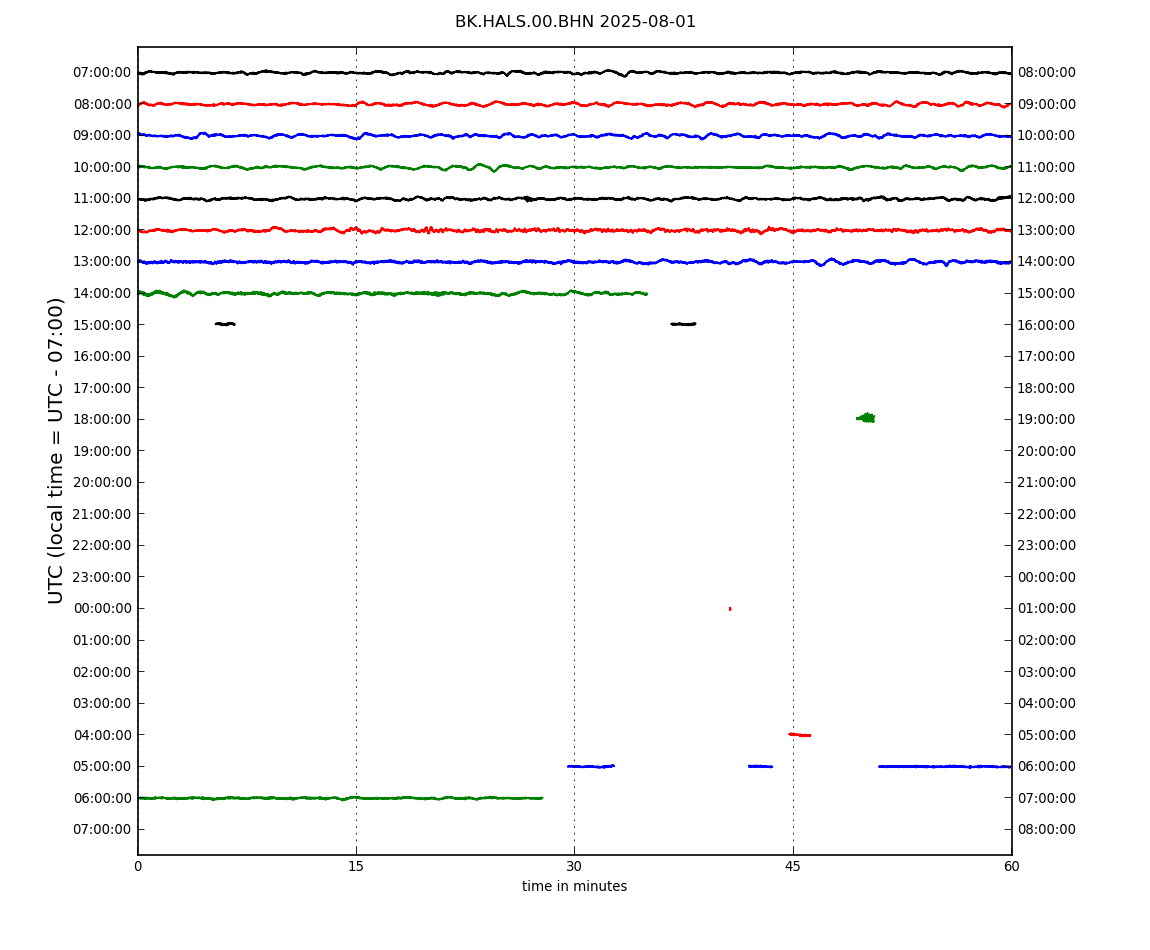Select the blue trace on left 13:00:00 row
Image resolution: width=1150 pixels, height=950 pixels.
[x=574, y=262]
